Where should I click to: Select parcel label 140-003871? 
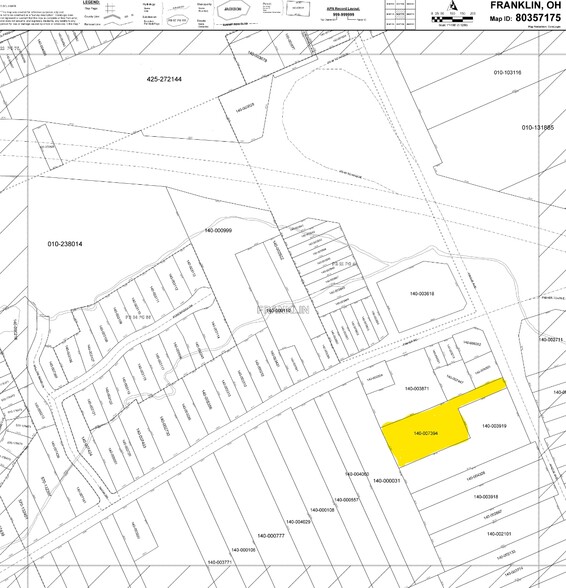click(x=417, y=389)
